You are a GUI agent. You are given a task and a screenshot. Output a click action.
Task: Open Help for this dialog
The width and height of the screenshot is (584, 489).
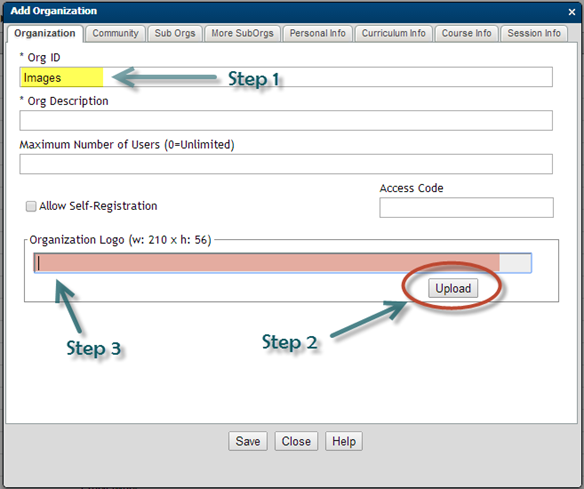[x=344, y=441]
